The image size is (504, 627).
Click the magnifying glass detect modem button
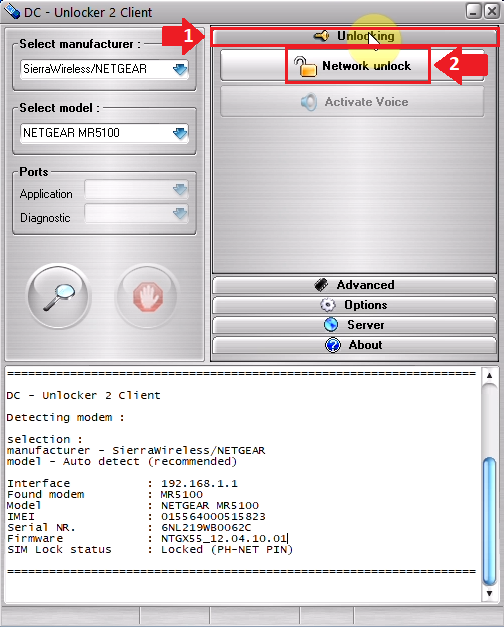(x=59, y=296)
